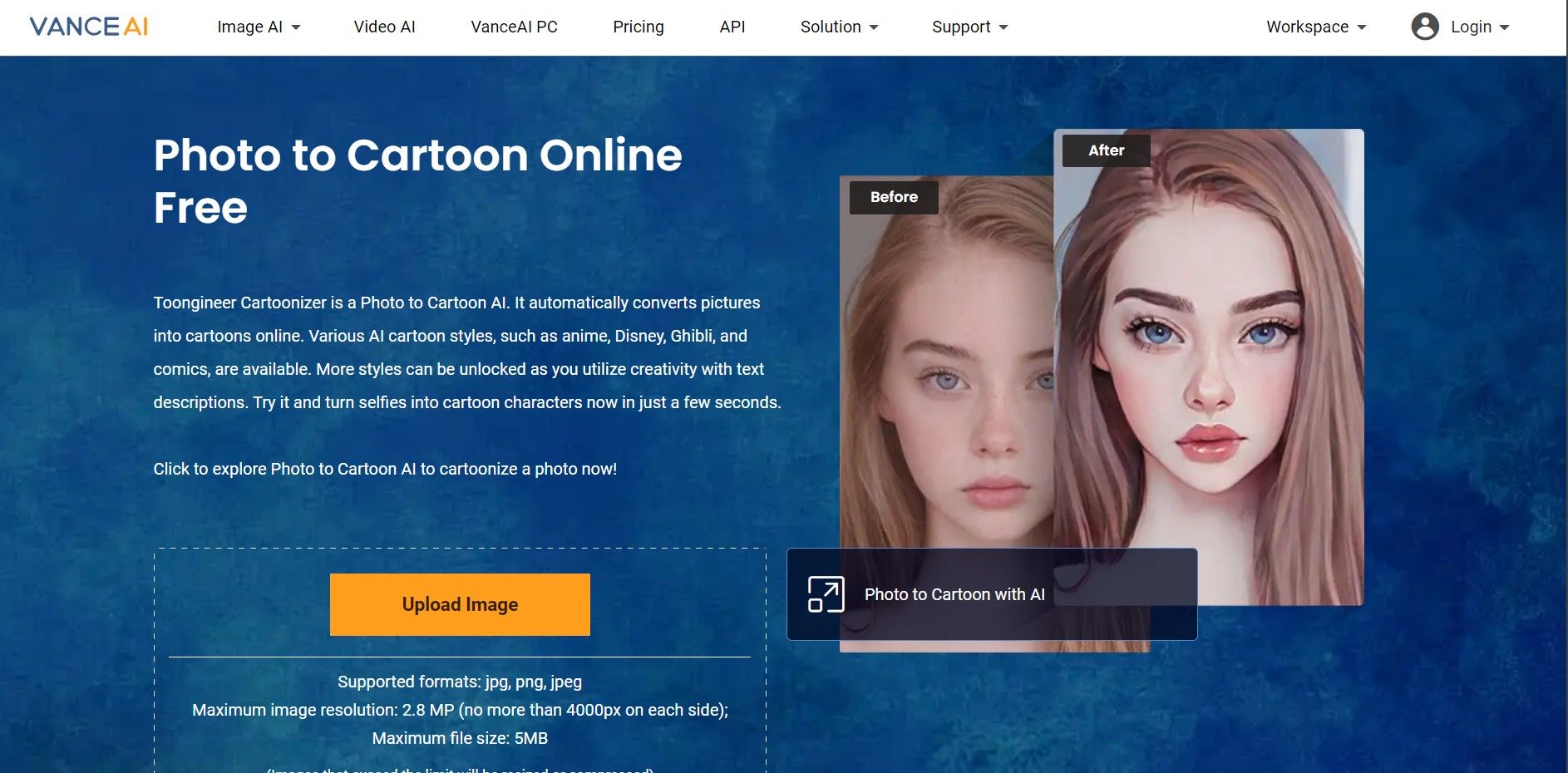Expand the Image AI dropdown arrow
This screenshot has height=773, width=1568.
tap(296, 27)
